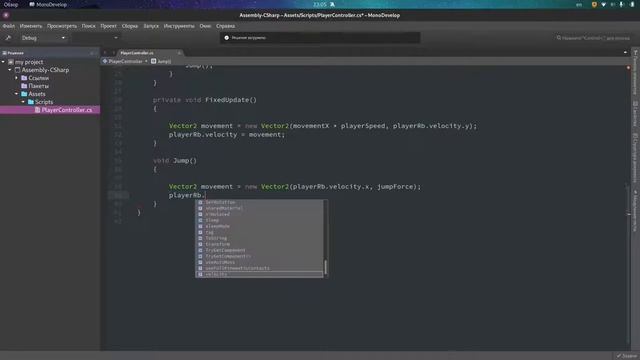Choose sharedMaterial in the autocomplete list
This screenshot has width=640, height=360.
[259, 208]
